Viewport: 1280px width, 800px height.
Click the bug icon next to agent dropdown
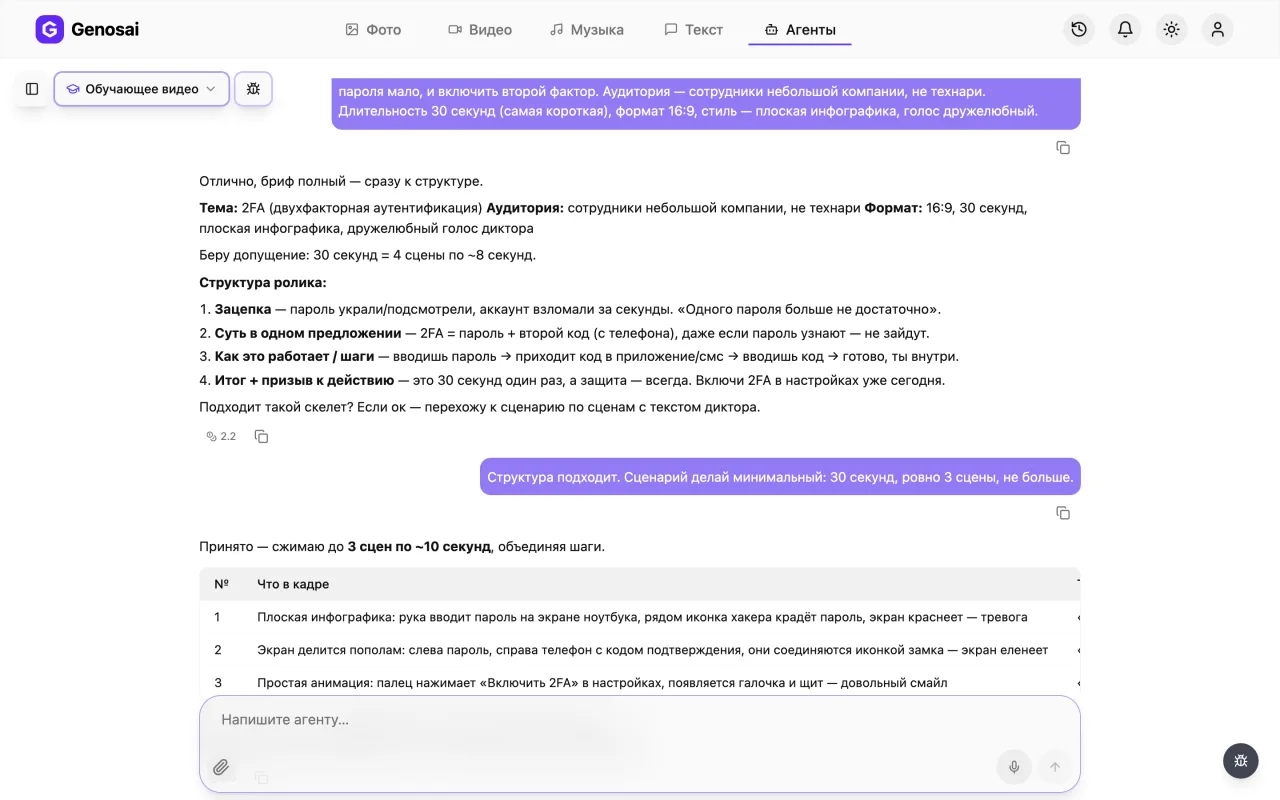pyautogui.click(x=253, y=89)
